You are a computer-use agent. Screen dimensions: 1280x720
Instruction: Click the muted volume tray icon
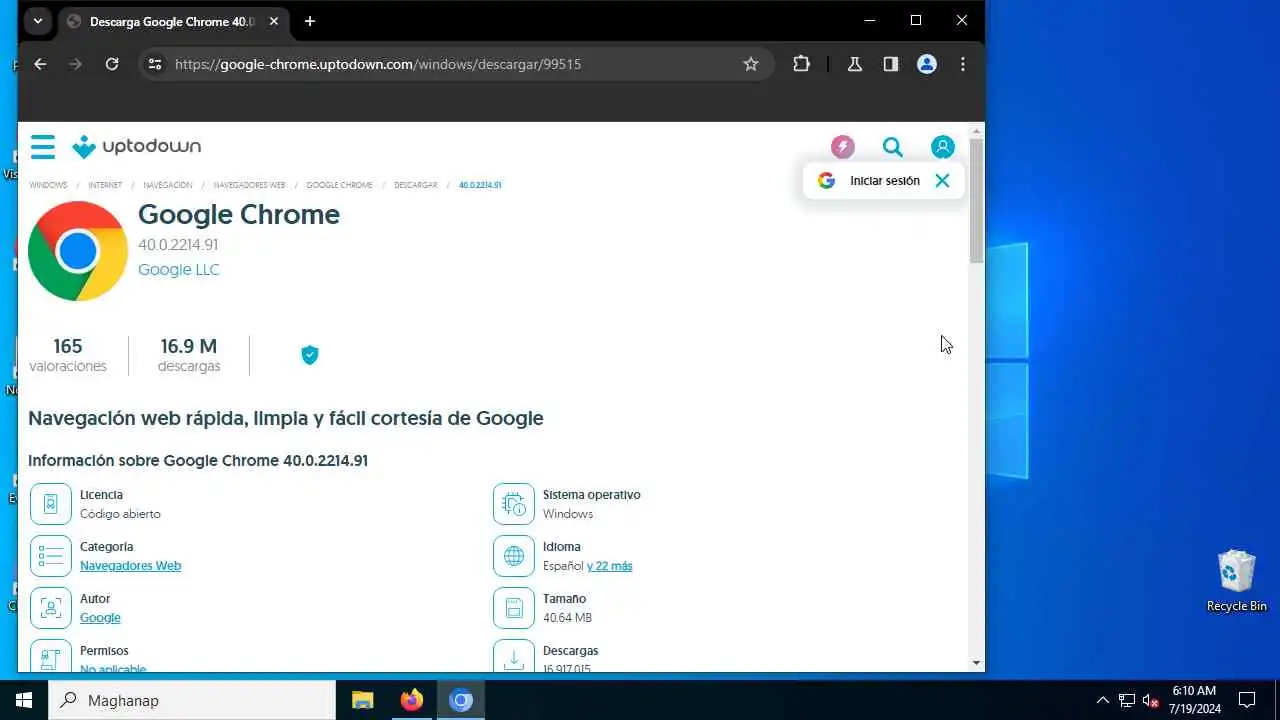click(x=1151, y=700)
